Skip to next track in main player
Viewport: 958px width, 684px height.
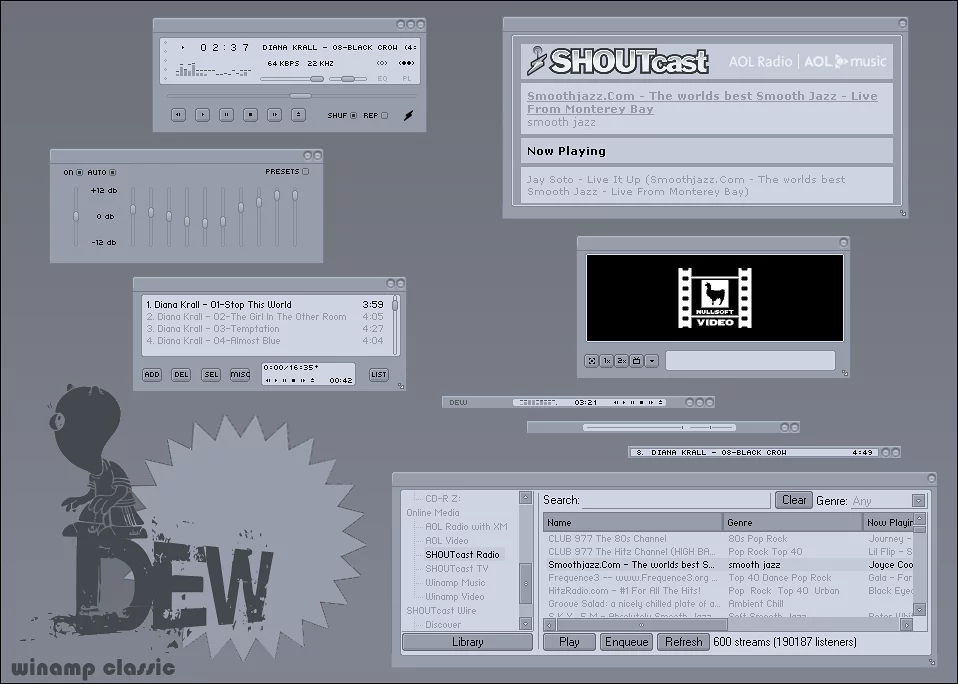tap(274, 115)
